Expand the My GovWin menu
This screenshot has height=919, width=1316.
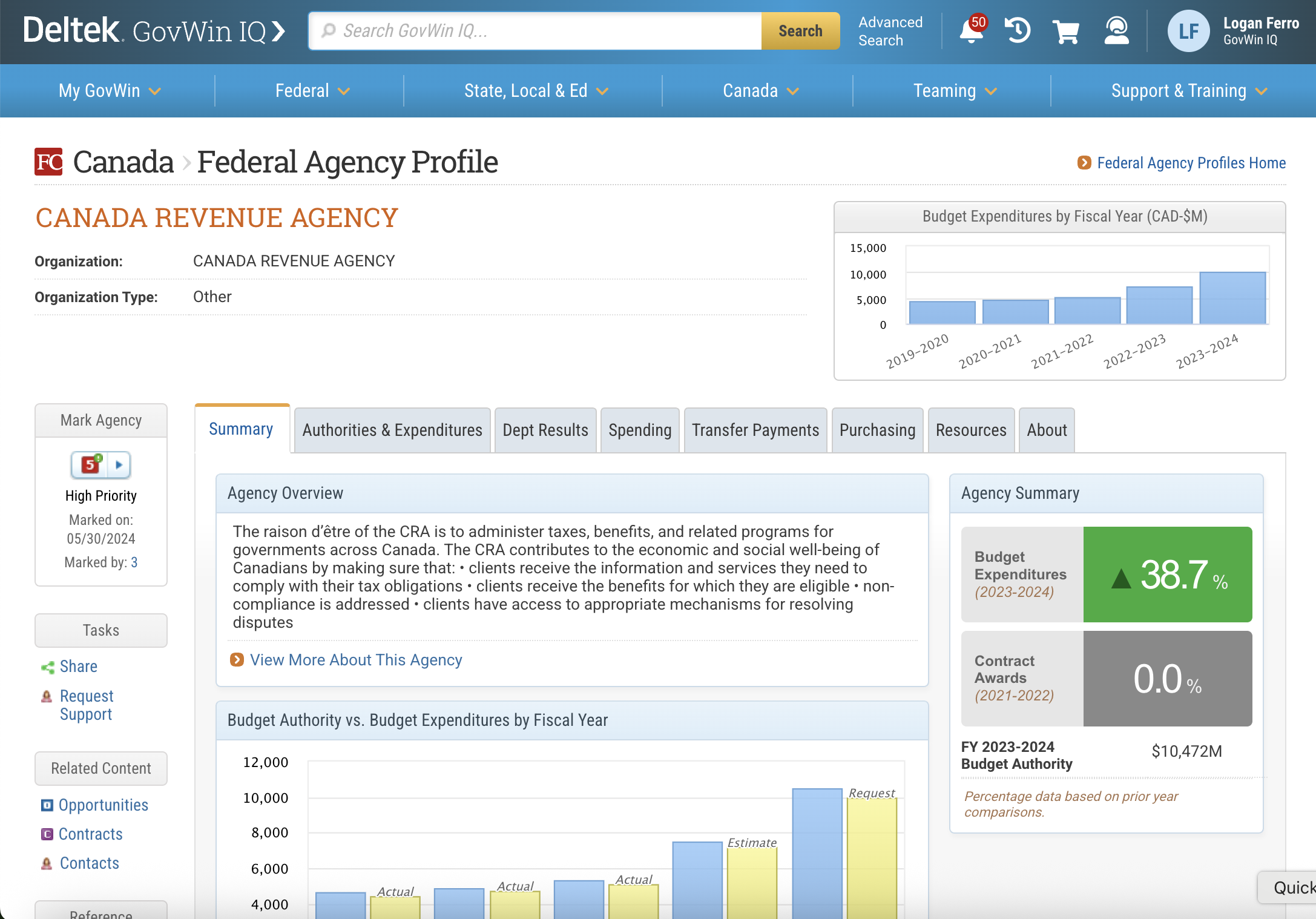tap(110, 91)
